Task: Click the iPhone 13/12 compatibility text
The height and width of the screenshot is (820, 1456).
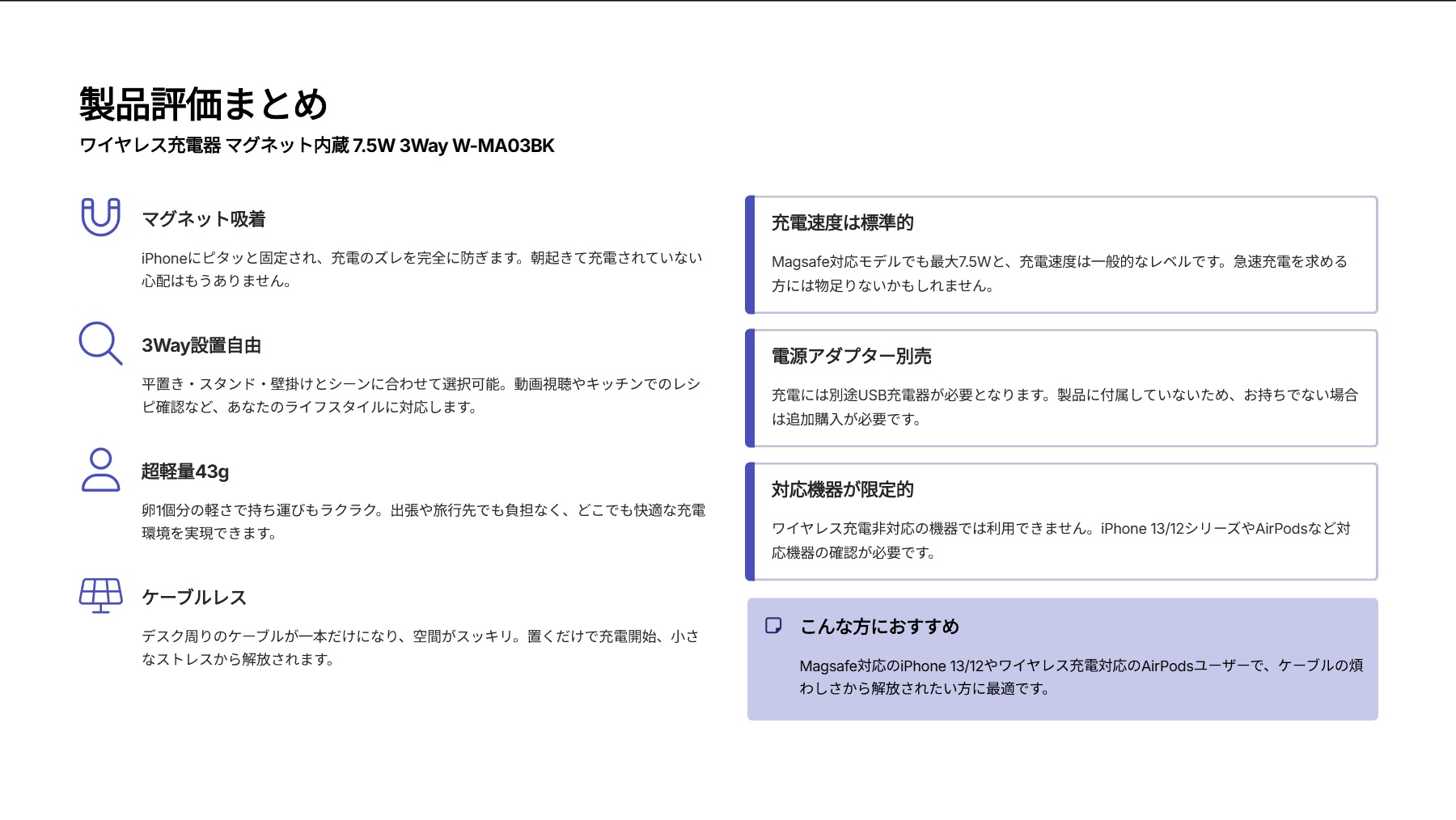Action: (1060, 541)
